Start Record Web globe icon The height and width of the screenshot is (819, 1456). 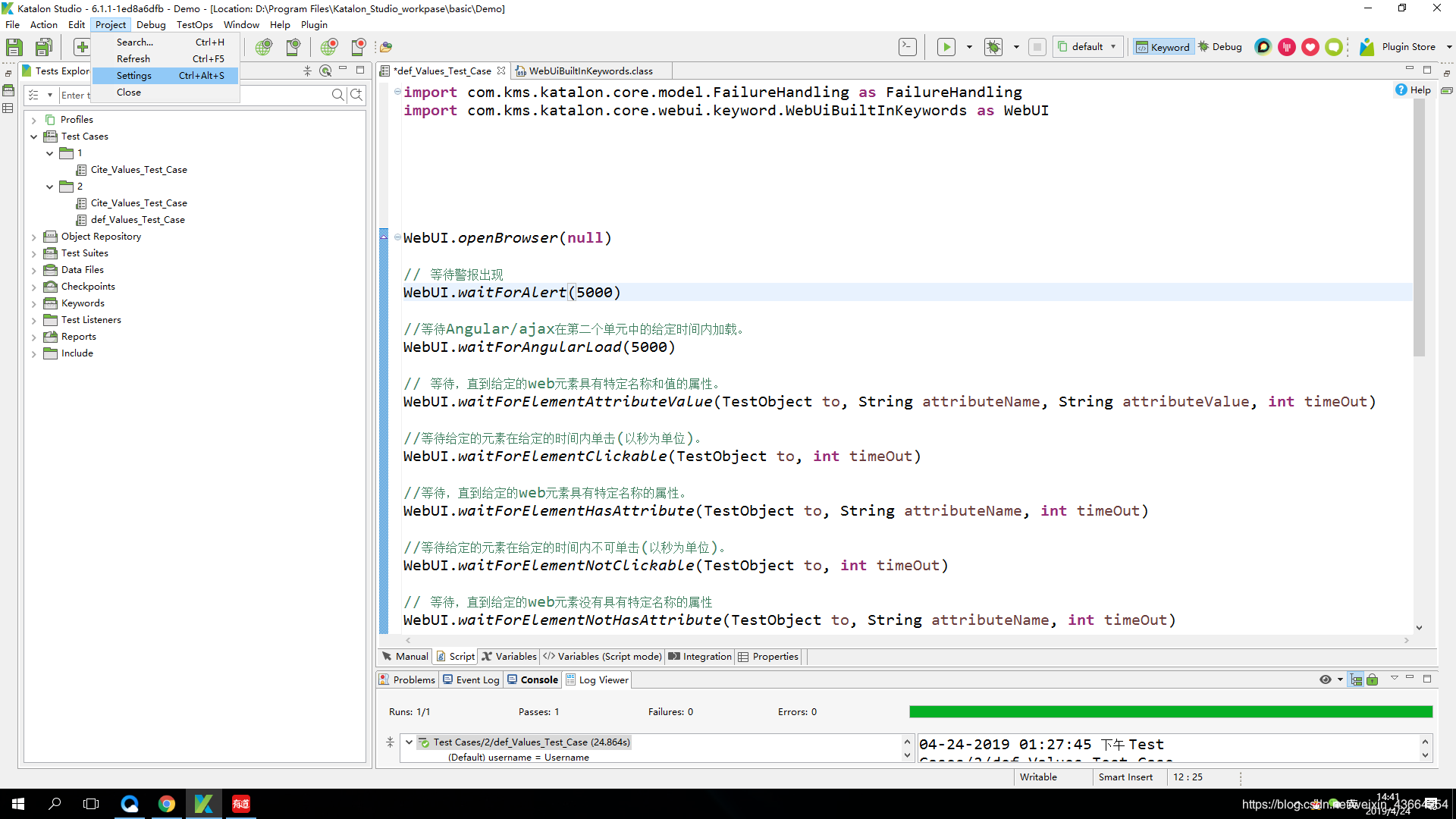click(x=328, y=47)
